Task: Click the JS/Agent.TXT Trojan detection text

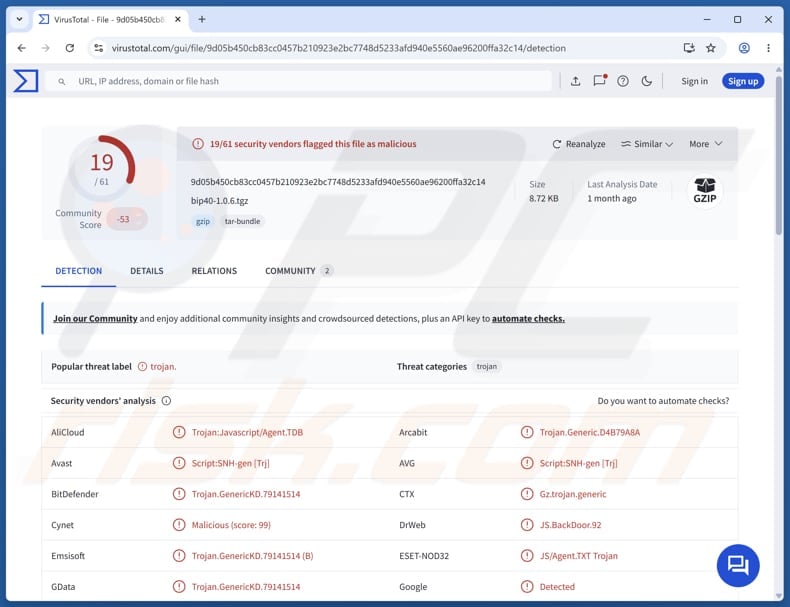Action: point(578,556)
